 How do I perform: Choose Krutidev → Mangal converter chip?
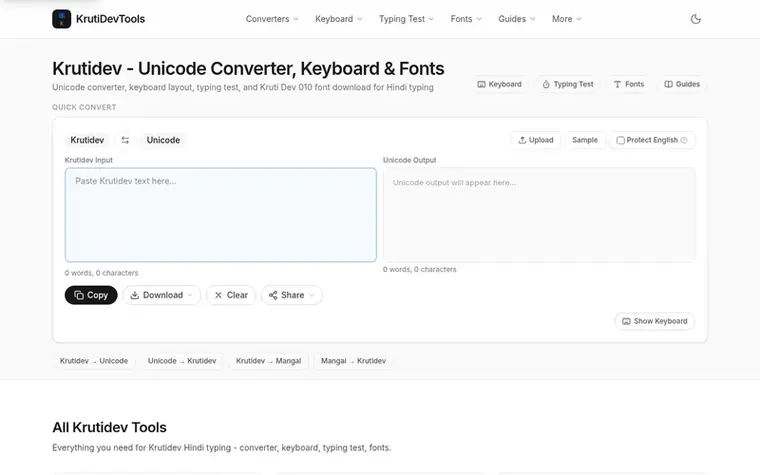(x=269, y=361)
